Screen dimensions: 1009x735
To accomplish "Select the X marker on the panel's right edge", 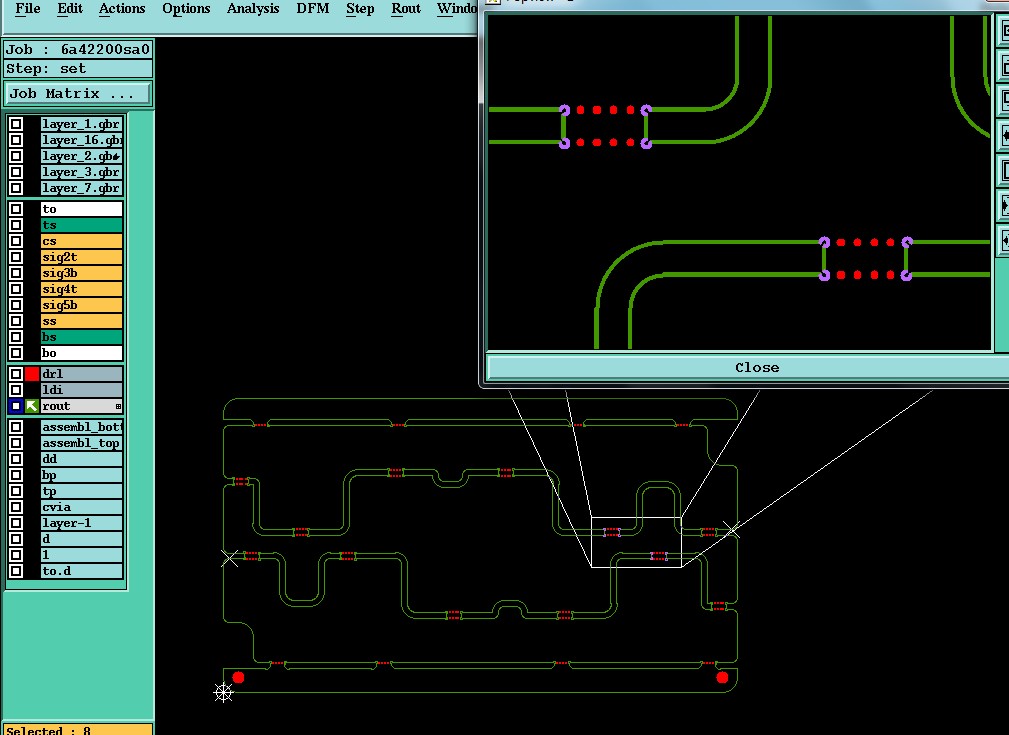I will pyautogui.click(x=731, y=530).
